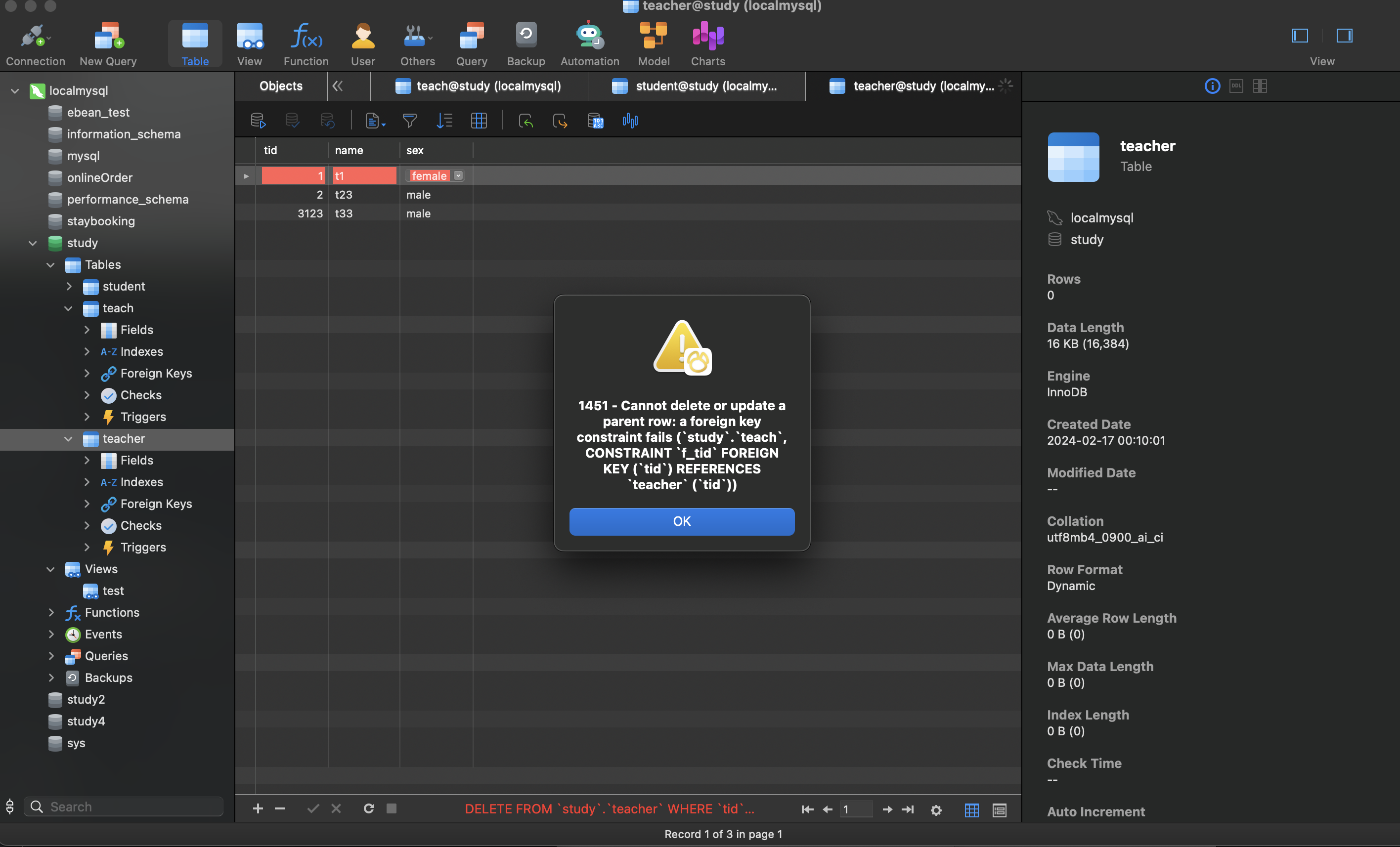Switch to the student@study tab
Viewport: 1400px width, 847px height.
coord(697,86)
